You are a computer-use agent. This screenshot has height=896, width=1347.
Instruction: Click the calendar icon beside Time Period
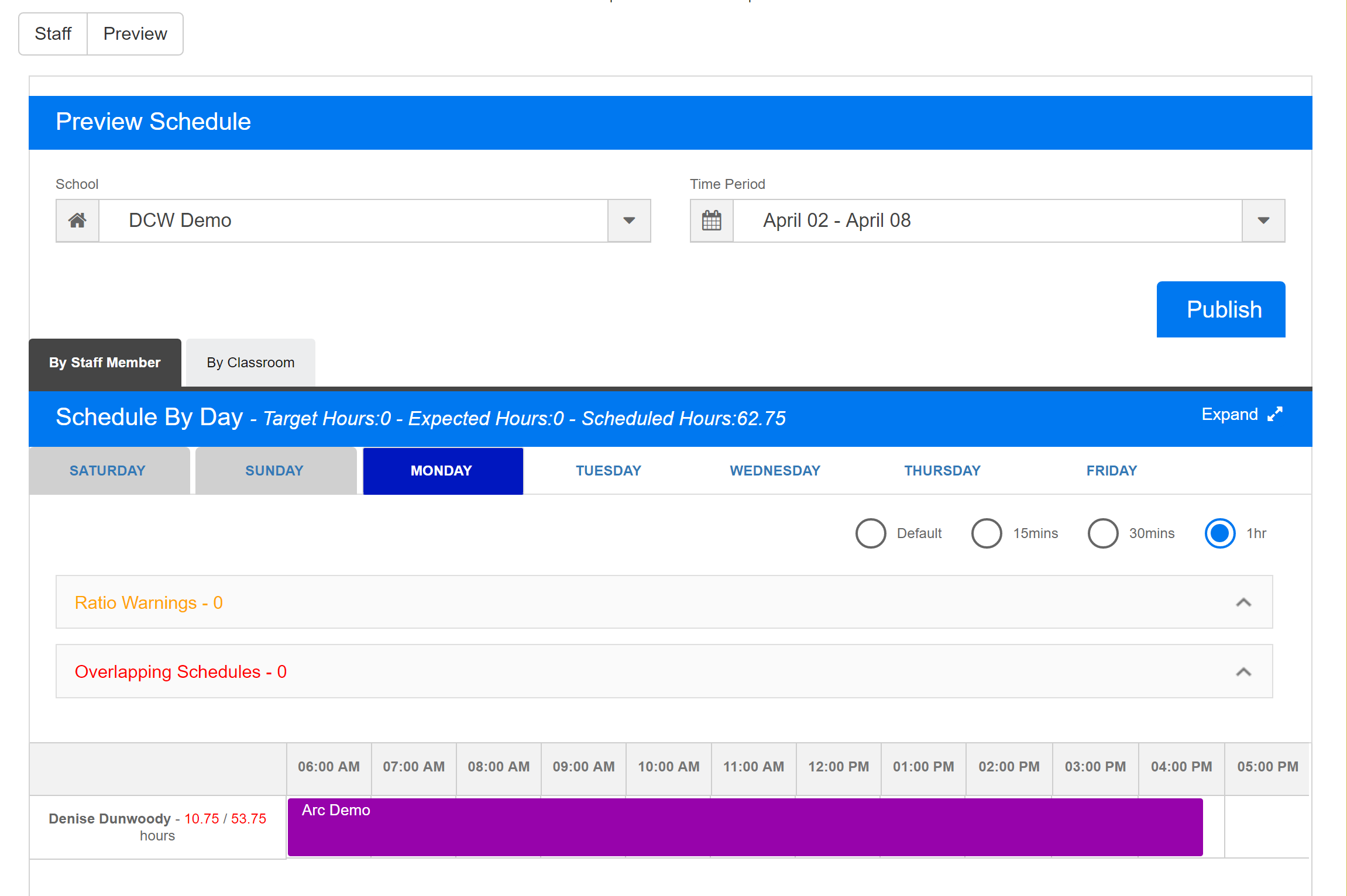click(711, 220)
